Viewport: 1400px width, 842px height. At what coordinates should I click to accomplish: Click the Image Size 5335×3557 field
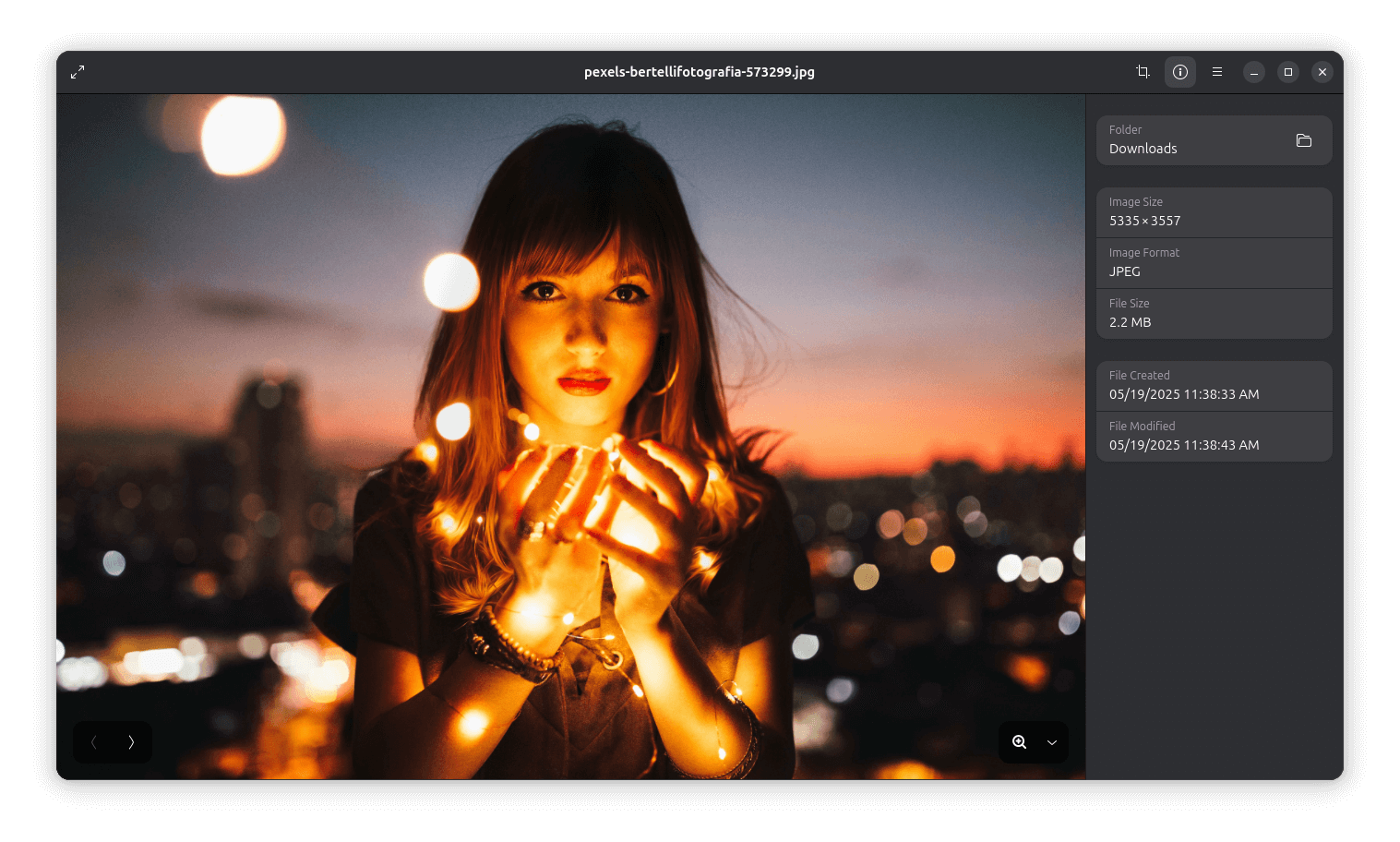pyautogui.click(x=1214, y=211)
